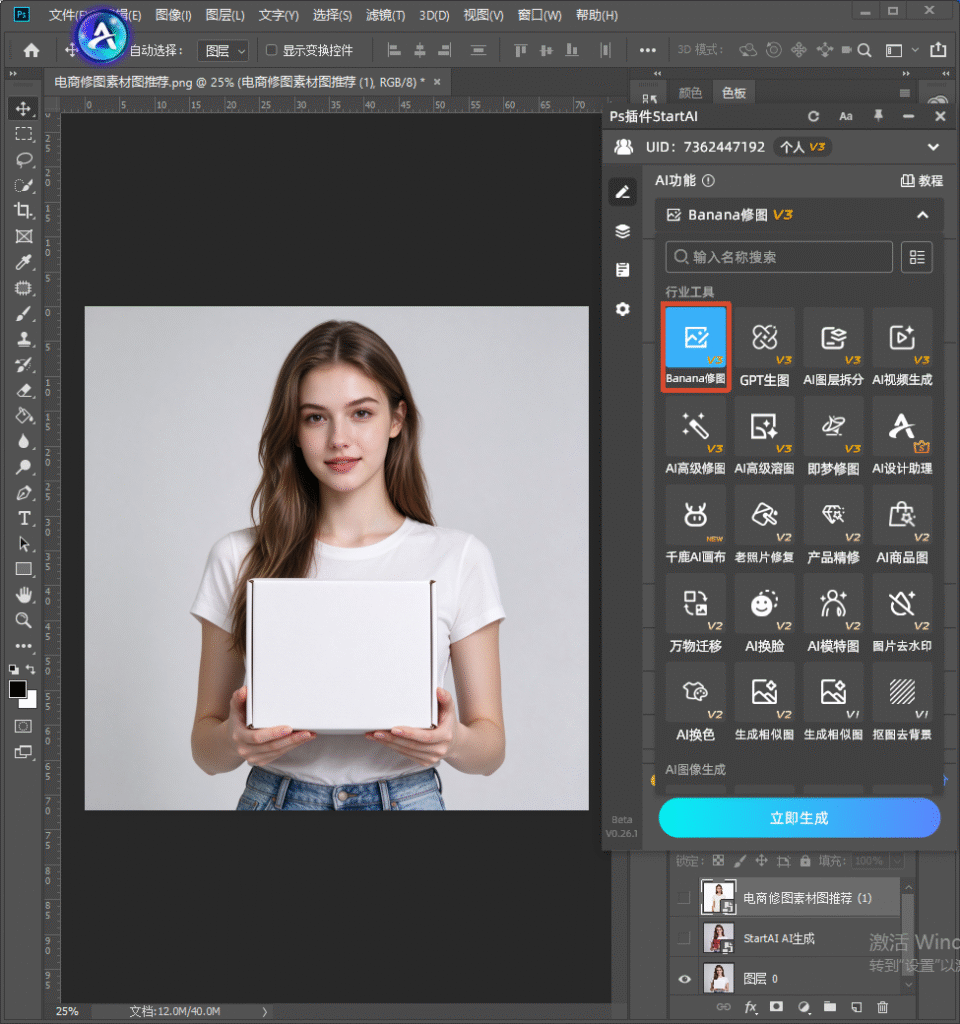
Task: Toggle lock all layer button
Action: click(x=805, y=861)
